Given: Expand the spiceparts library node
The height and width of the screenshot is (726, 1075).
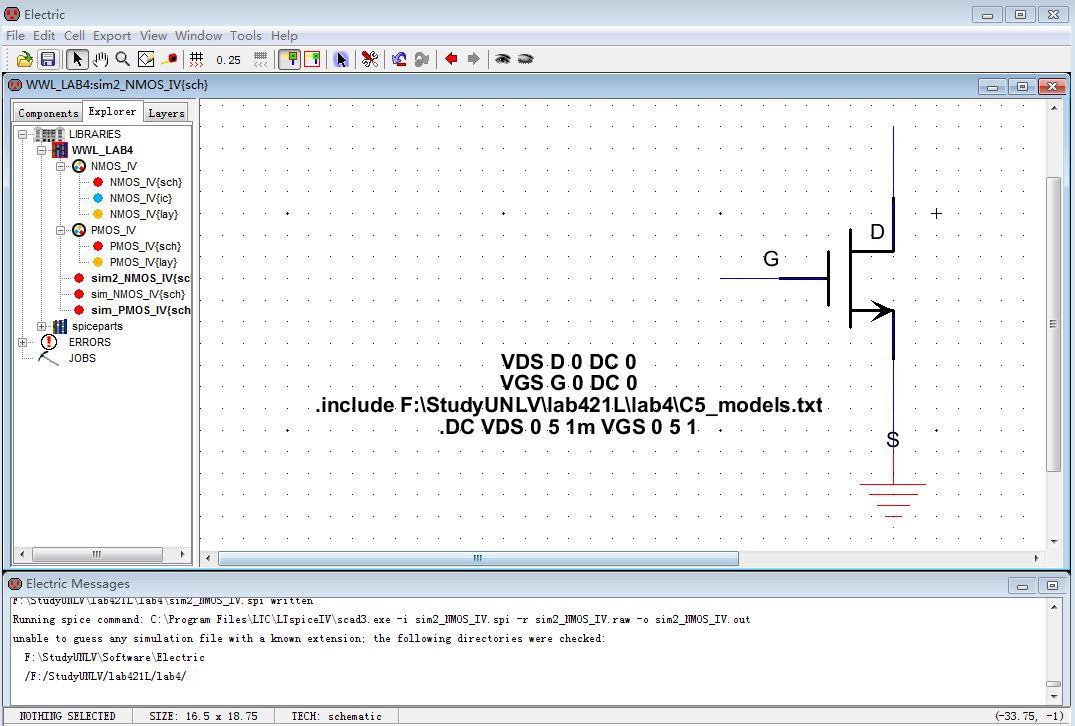Looking at the screenshot, I should click(42, 326).
